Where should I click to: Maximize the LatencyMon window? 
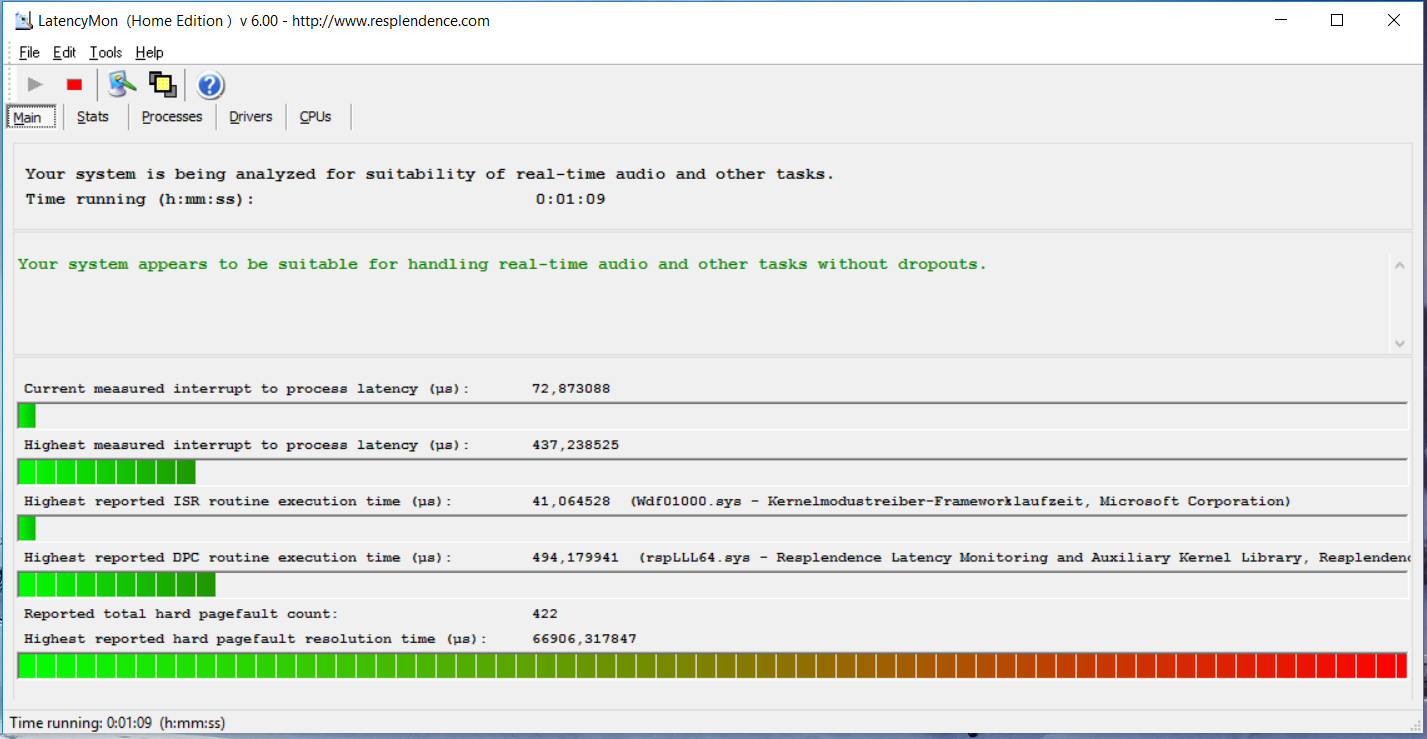point(1337,20)
